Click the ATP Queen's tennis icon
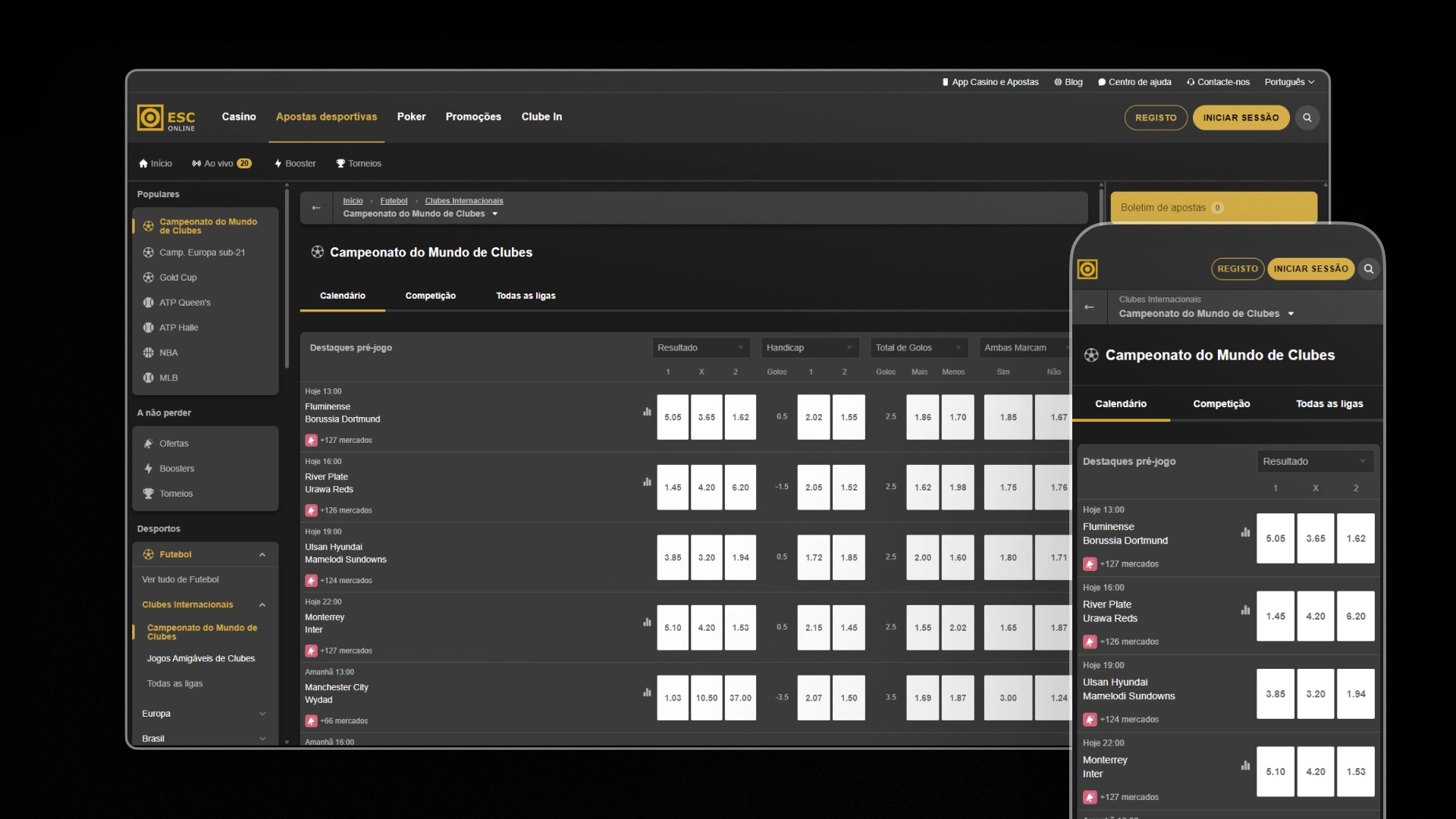This screenshot has height=819, width=1456. 149,303
